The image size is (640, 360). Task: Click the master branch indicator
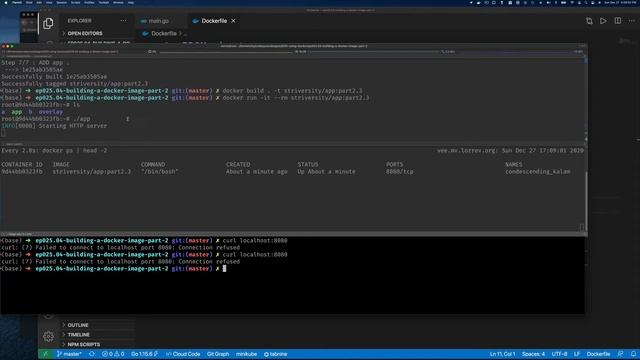tap(69, 354)
